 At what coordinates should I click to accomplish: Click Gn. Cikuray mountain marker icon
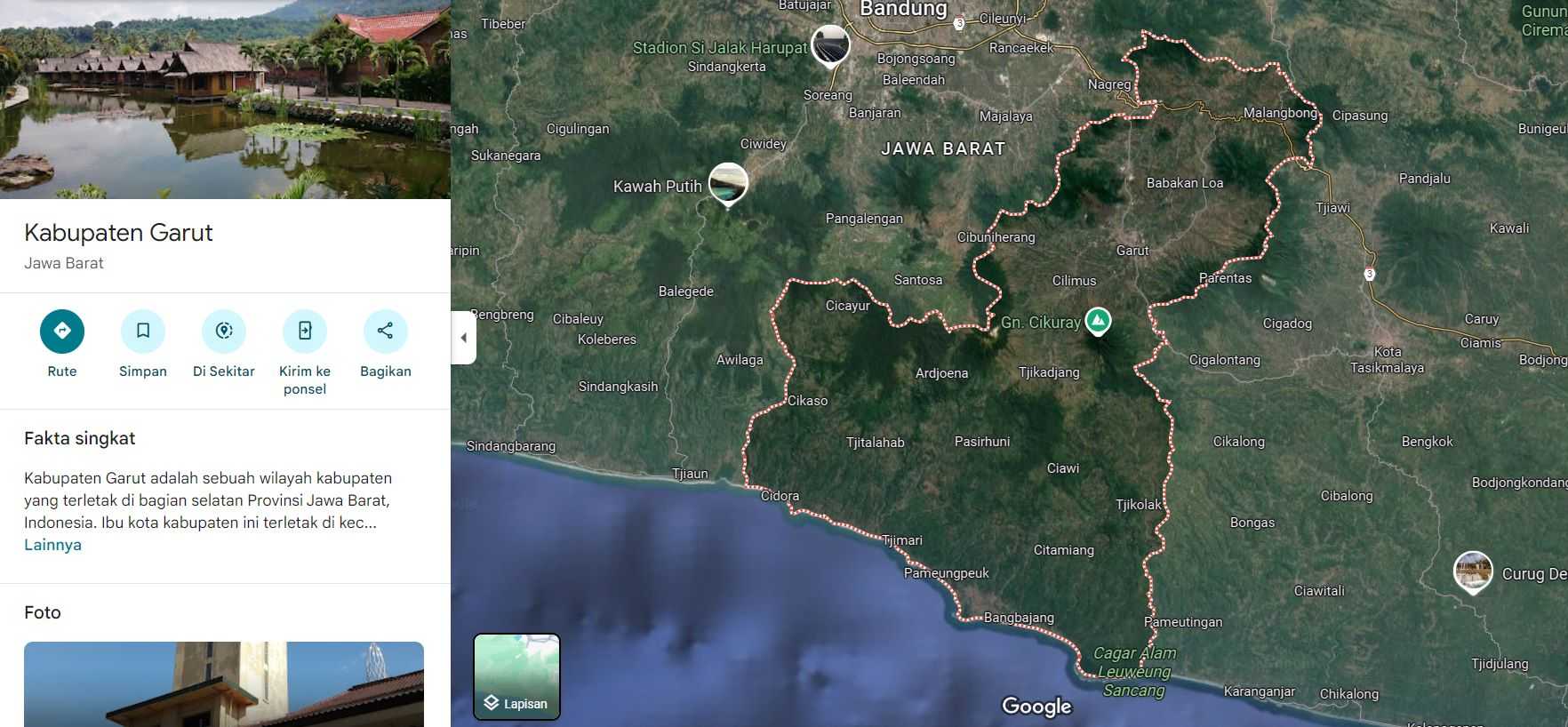point(1098,320)
